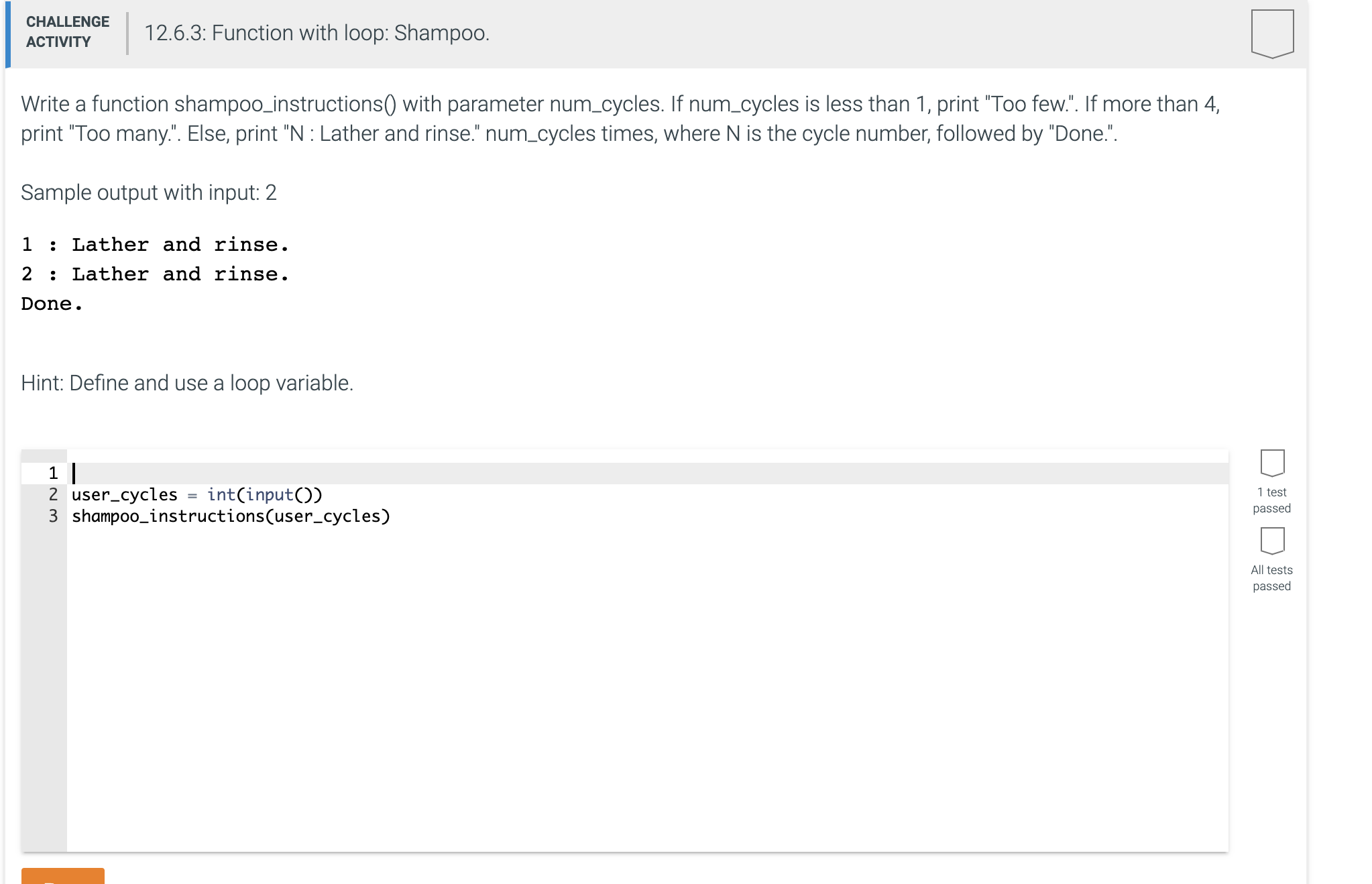Click the shampoo_instructions(user_cycles) call line
The image size is (1372, 884).
[231, 516]
